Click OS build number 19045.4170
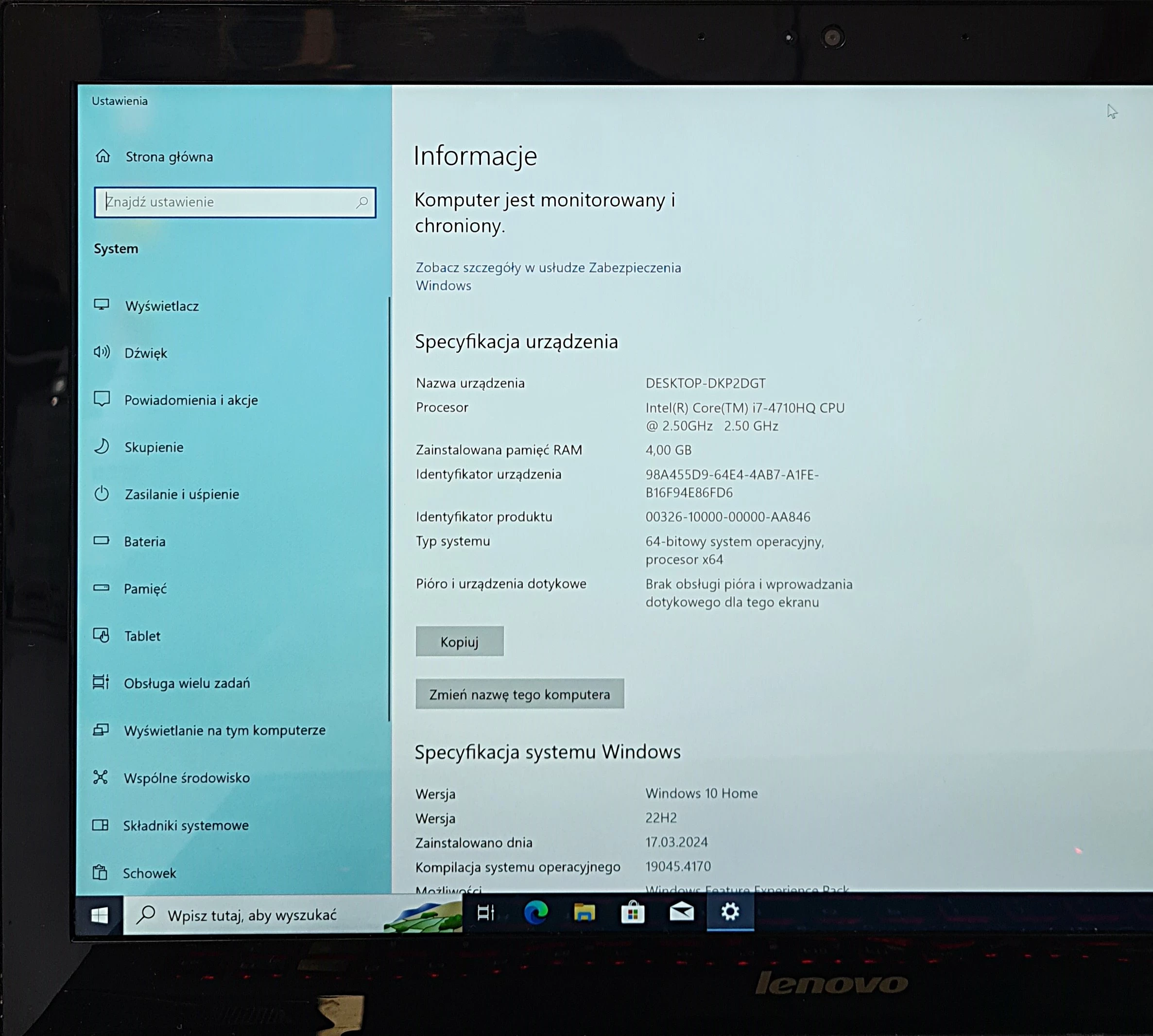Screen dimensions: 1153x1036 pyautogui.click(x=678, y=866)
